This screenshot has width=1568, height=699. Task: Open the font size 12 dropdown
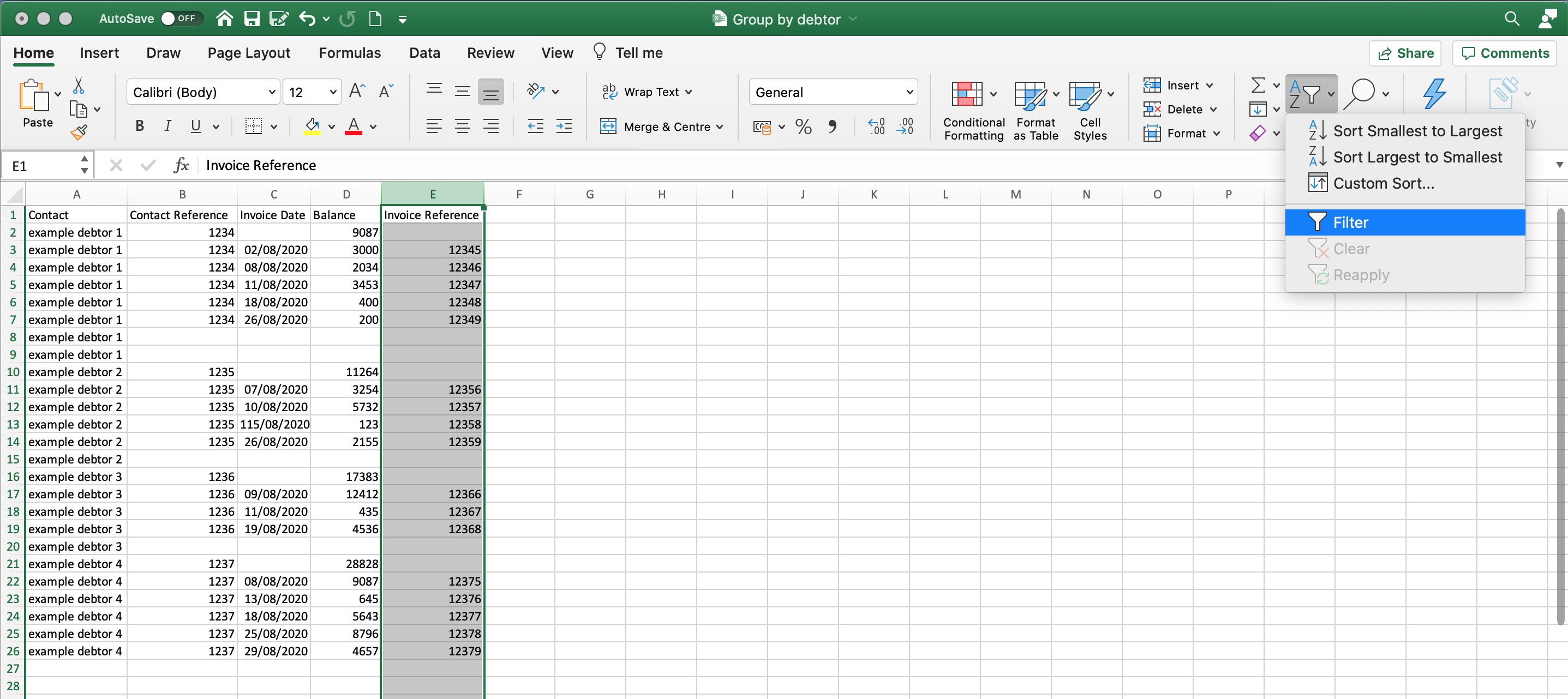pos(333,93)
